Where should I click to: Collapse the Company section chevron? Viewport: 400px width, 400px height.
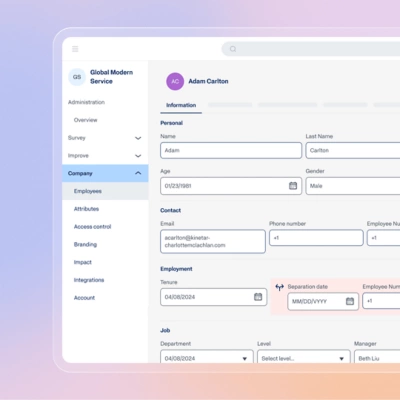pos(138,173)
